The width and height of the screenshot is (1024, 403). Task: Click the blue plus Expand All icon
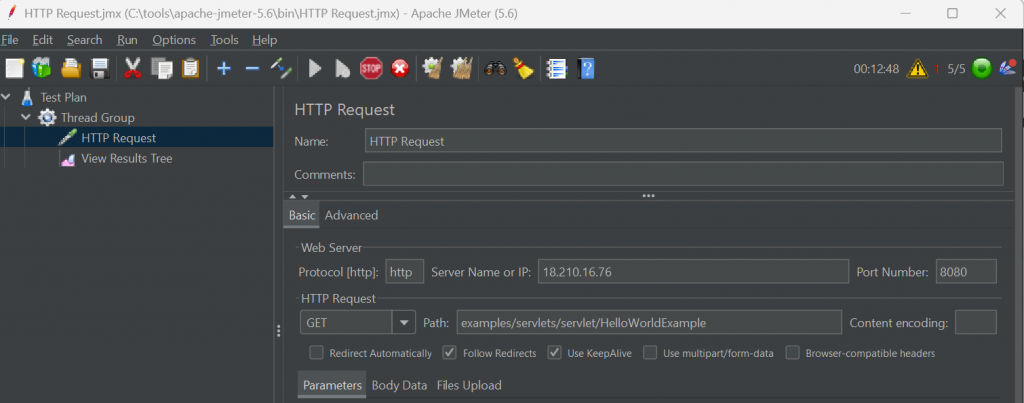point(223,68)
